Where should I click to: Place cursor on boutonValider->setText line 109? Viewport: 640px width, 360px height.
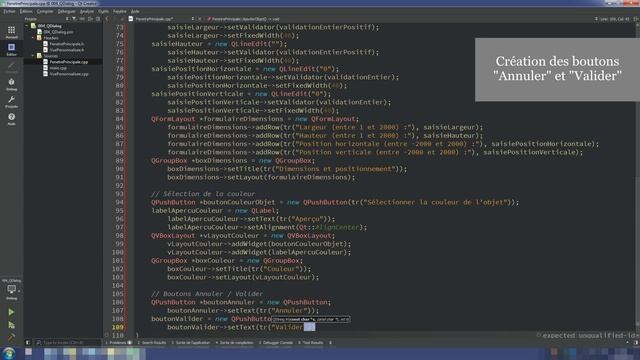tap(241, 327)
